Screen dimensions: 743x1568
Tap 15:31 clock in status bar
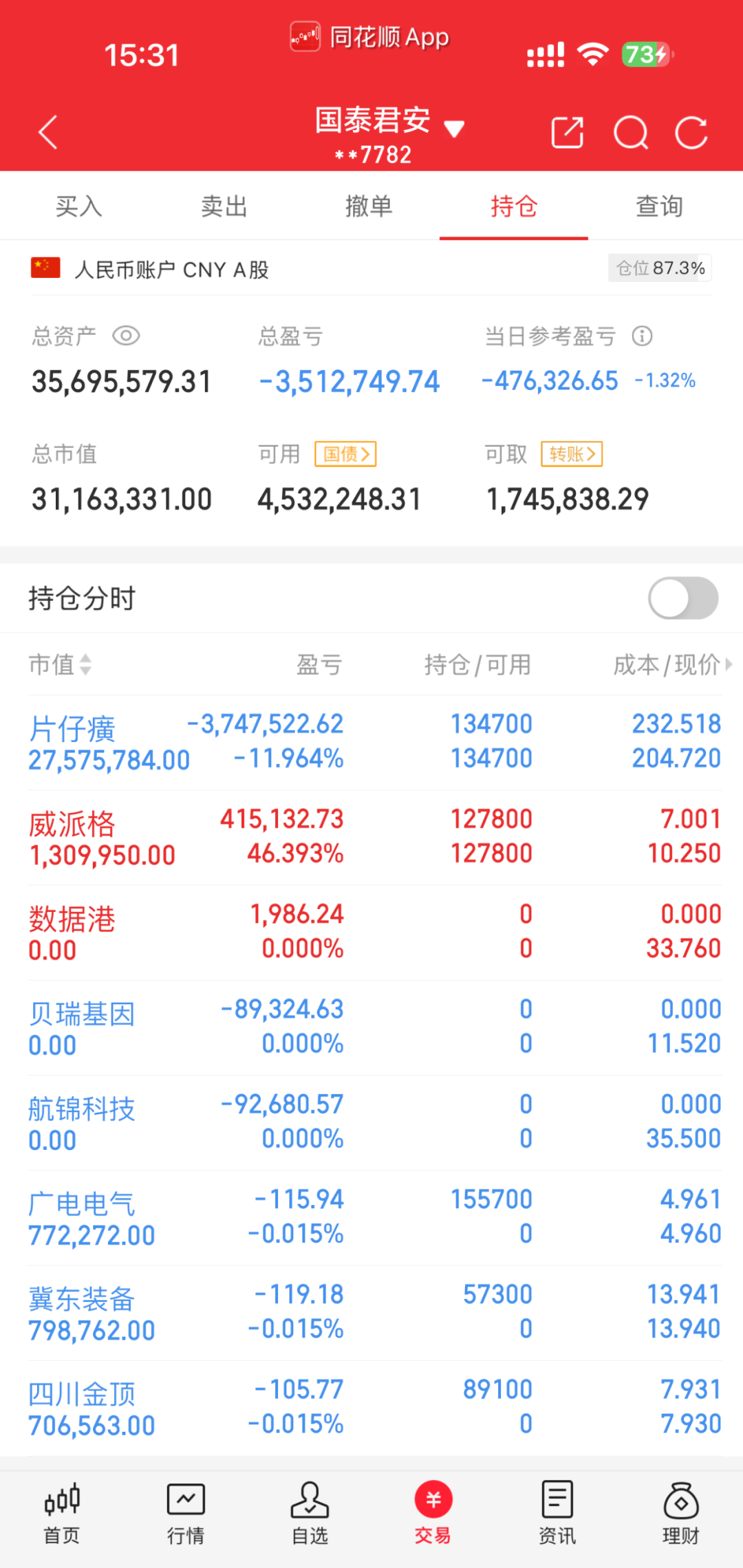142,55
